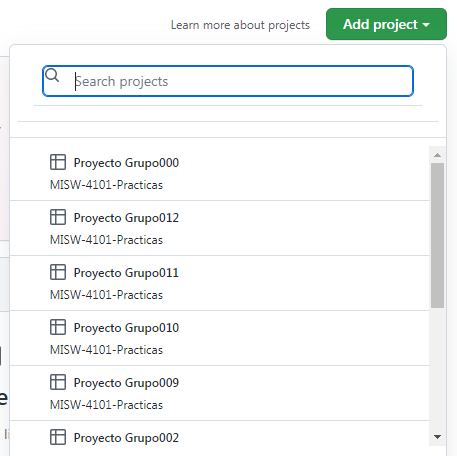Select Proyecto Grupo000 from the list
Image resolution: width=457 pixels, height=456 pixels.
click(219, 173)
